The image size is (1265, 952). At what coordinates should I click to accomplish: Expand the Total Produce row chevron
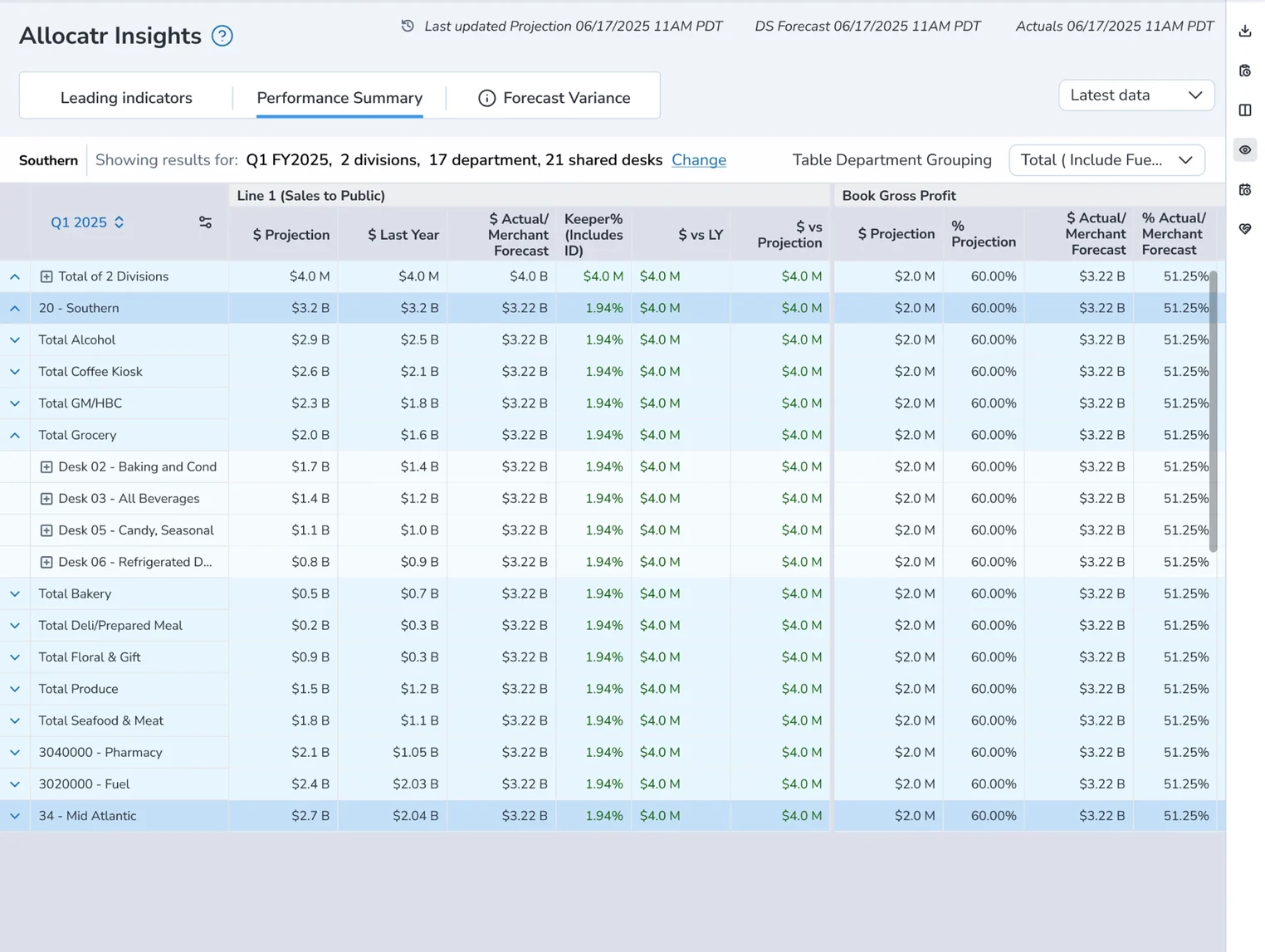[x=15, y=689]
